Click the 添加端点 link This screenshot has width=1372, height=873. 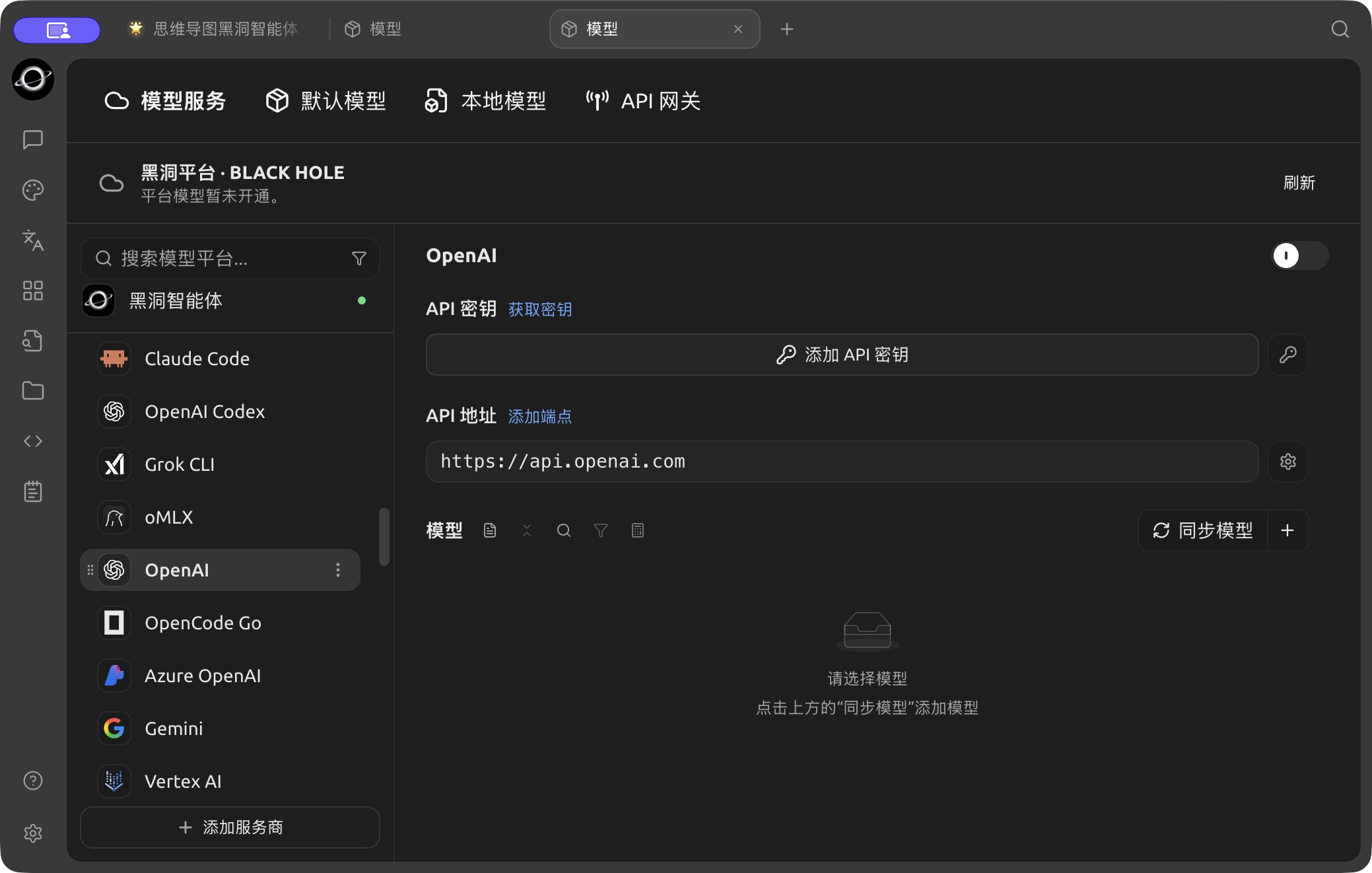(x=540, y=416)
